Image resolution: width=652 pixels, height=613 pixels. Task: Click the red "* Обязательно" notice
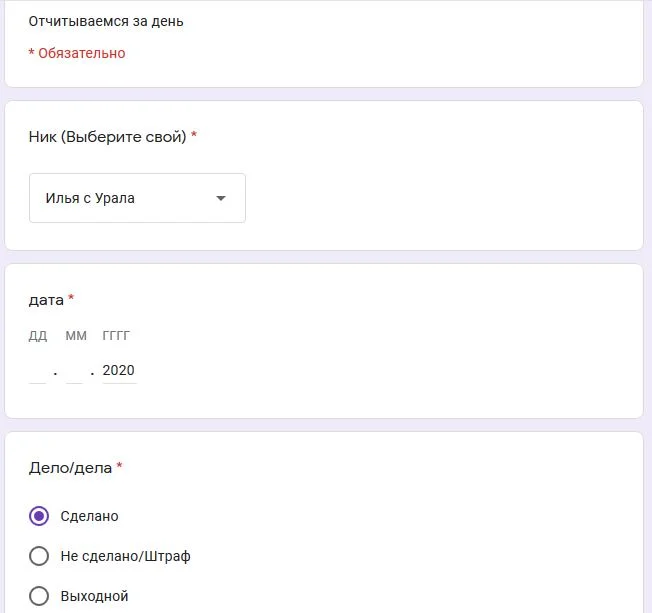click(77, 53)
